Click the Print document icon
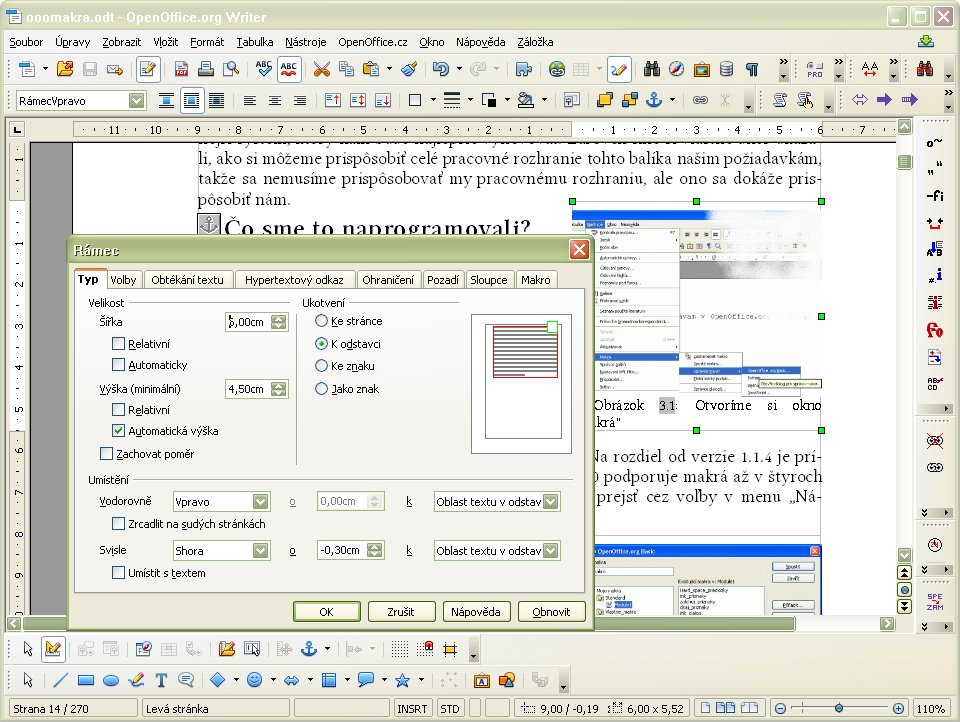 coord(206,69)
